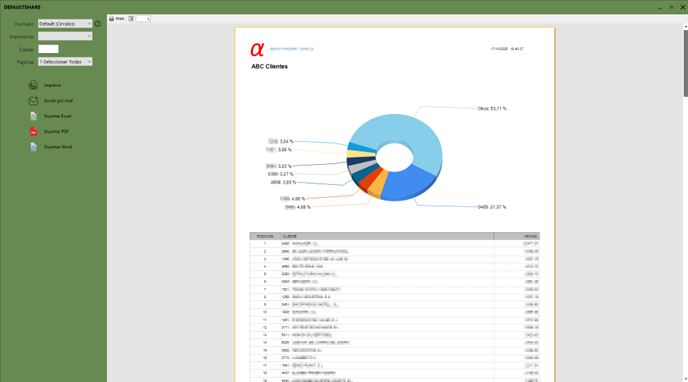The width and height of the screenshot is (688, 382).
Task: Click the 3,23 % chart label
Action: point(279,166)
